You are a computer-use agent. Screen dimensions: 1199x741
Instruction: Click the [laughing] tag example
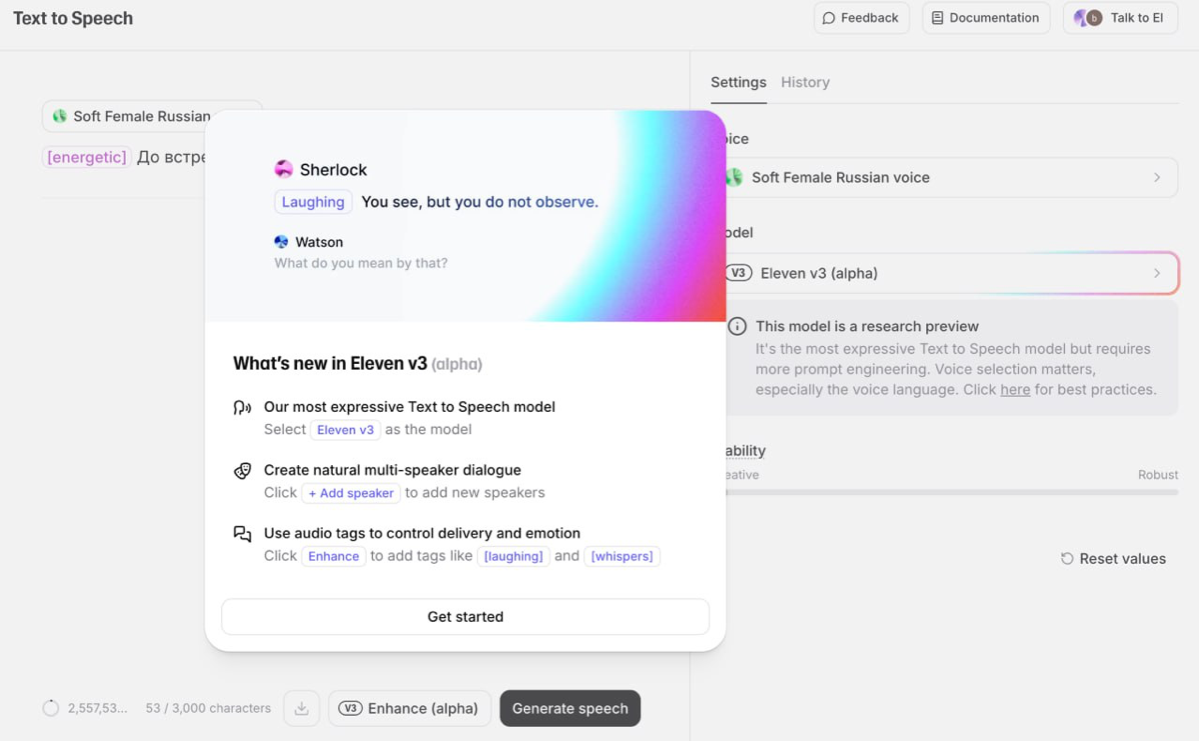click(x=513, y=556)
